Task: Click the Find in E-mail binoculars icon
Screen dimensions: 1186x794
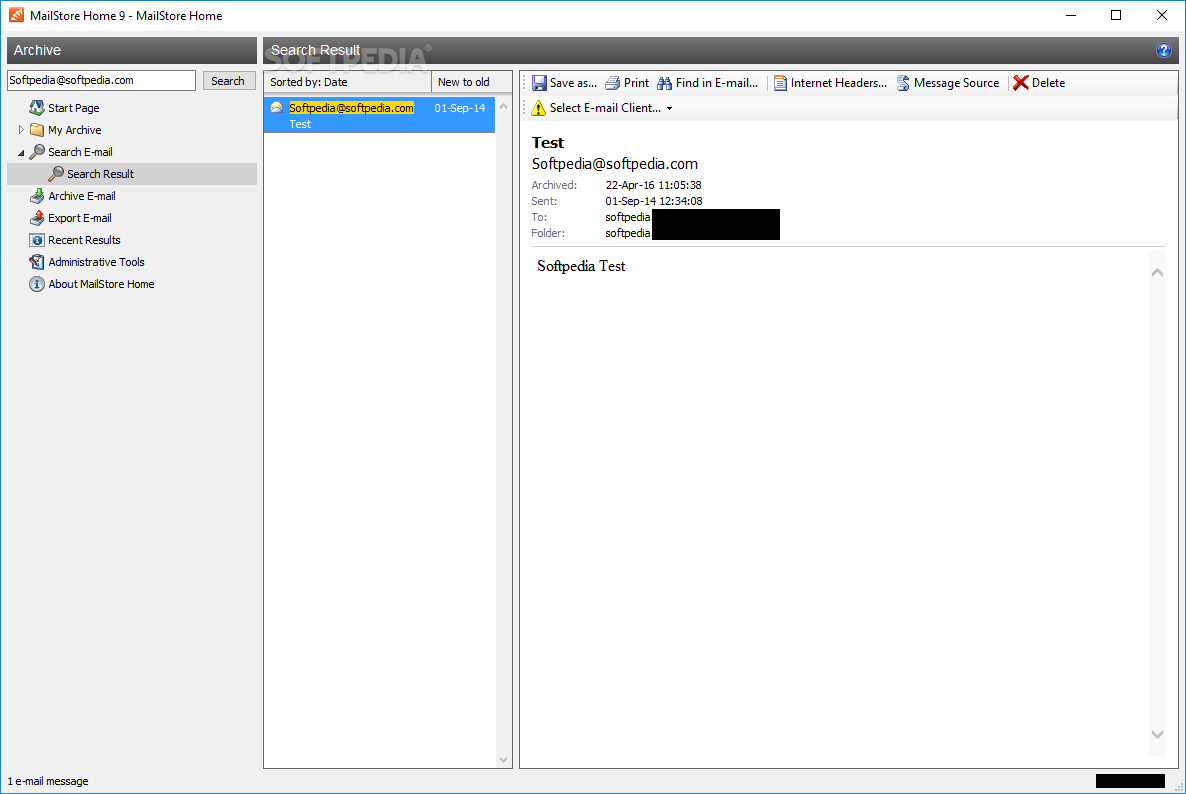Action: [664, 82]
